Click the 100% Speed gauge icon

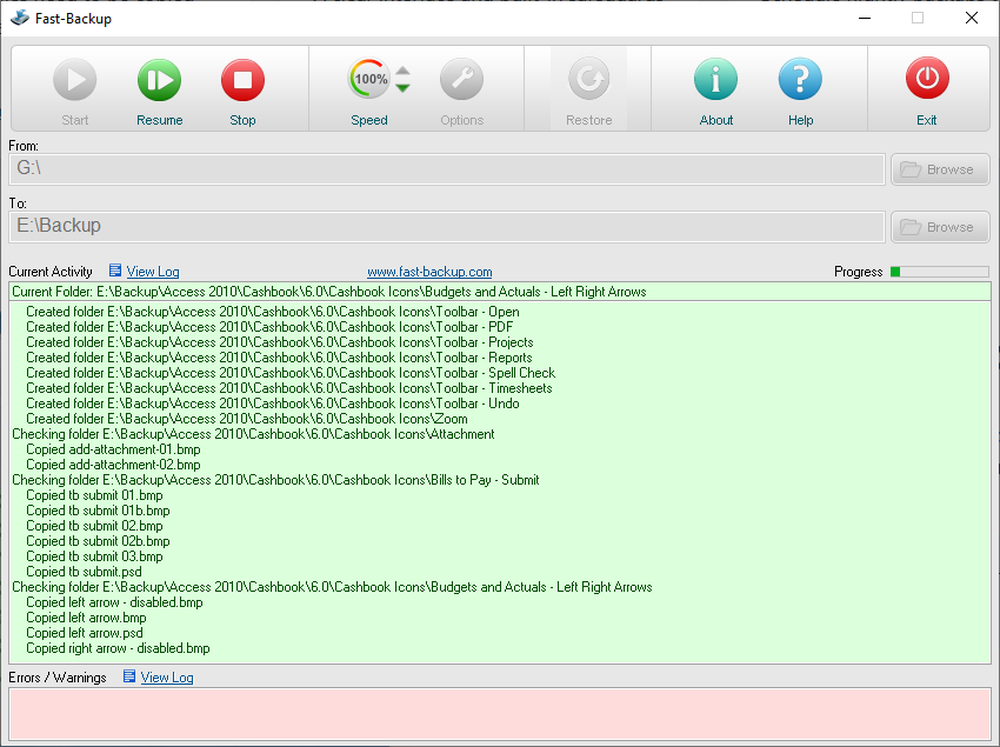pyautogui.click(x=369, y=79)
